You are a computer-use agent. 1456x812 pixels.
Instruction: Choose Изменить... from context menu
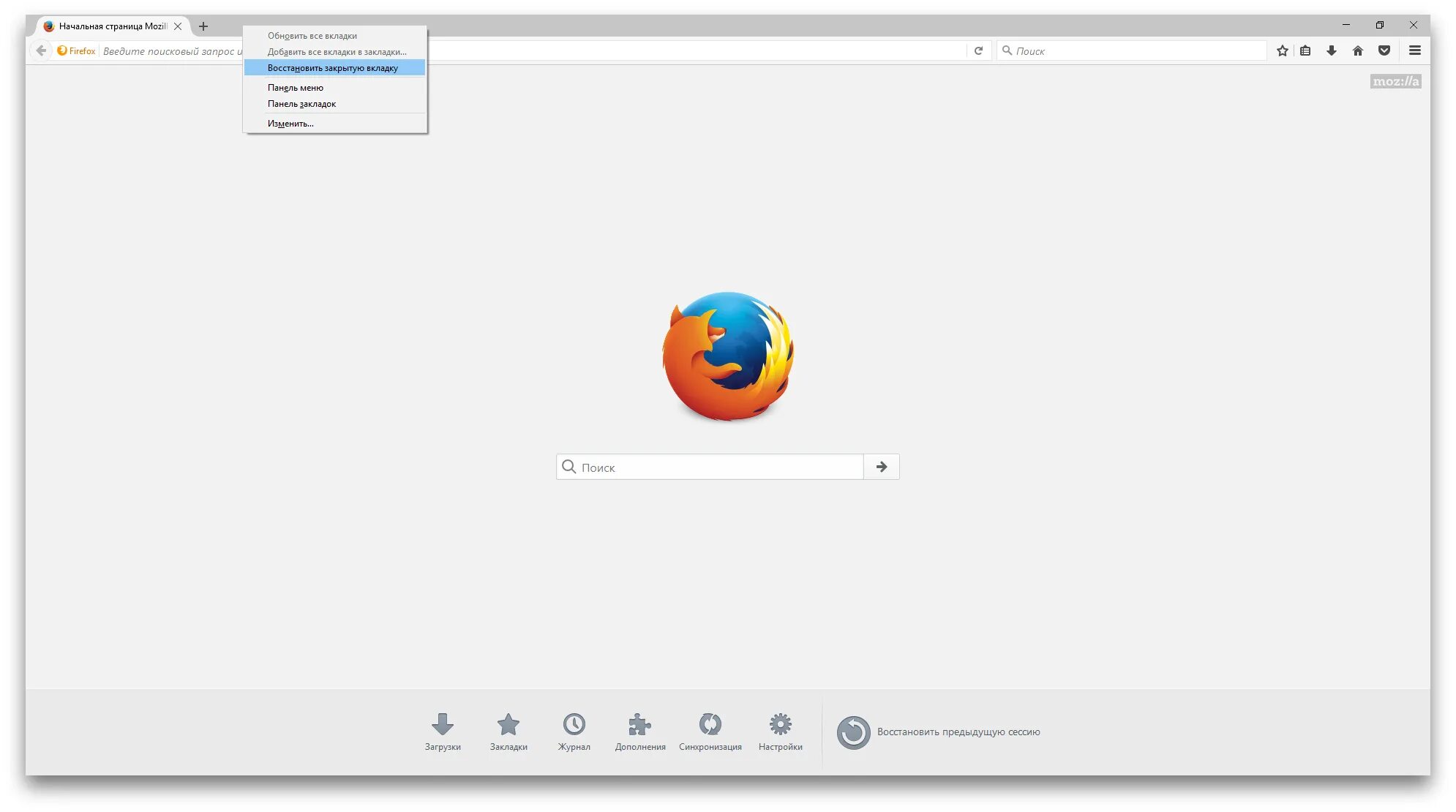[x=290, y=124]
